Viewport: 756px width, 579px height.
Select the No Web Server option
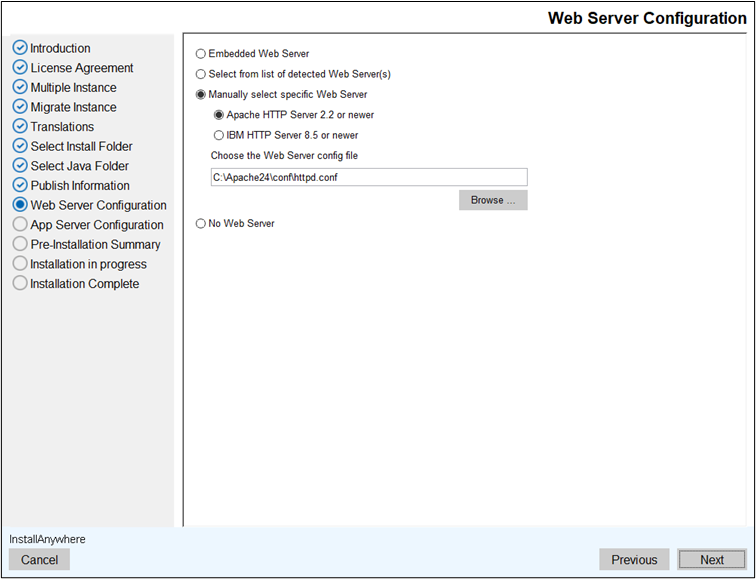click(201, 224)
